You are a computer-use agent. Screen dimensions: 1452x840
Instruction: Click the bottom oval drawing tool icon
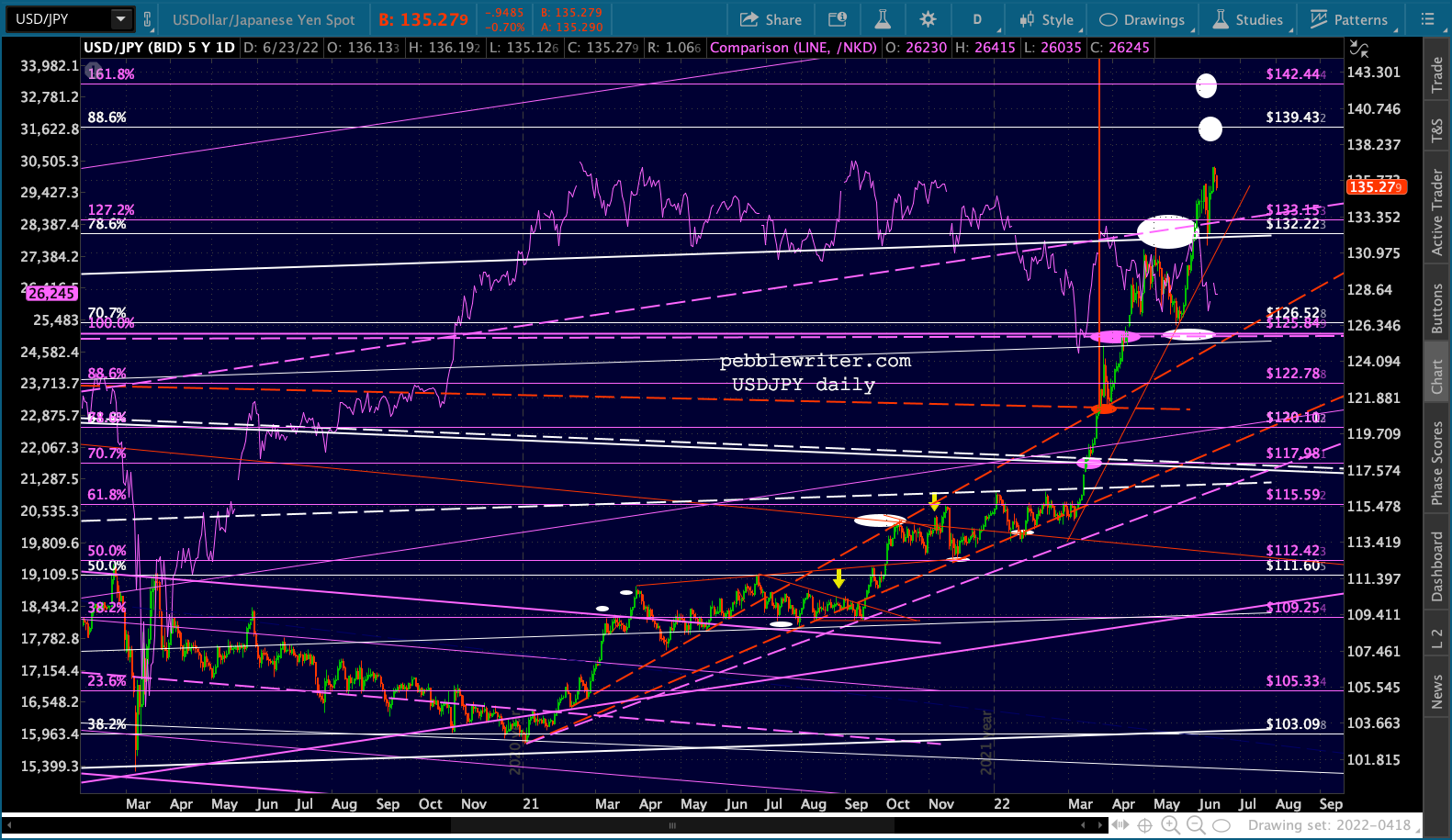pos(1221,825)
